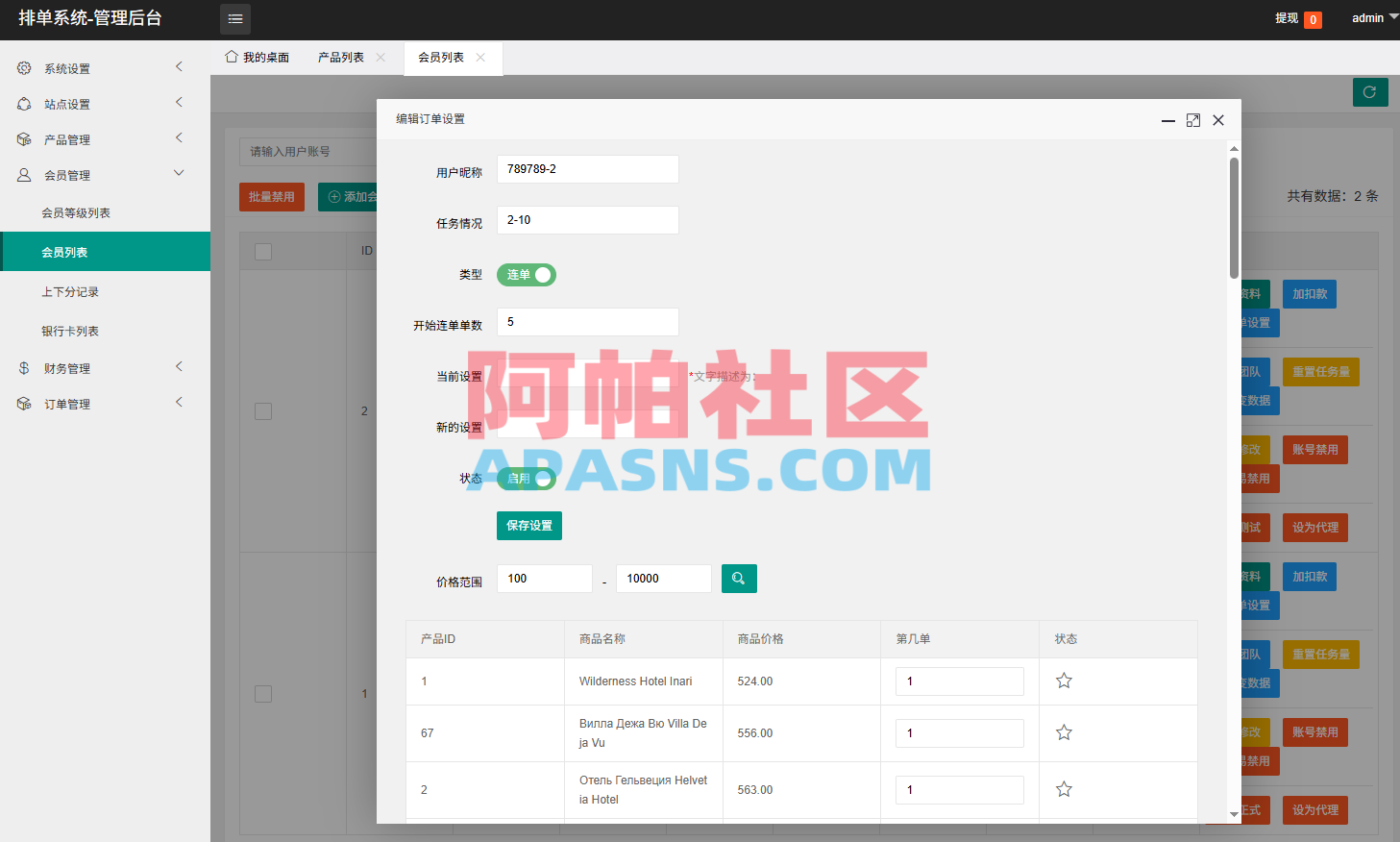
Task: Maximize the 编辑订单设置 dialog
Action: (1193, 120)
